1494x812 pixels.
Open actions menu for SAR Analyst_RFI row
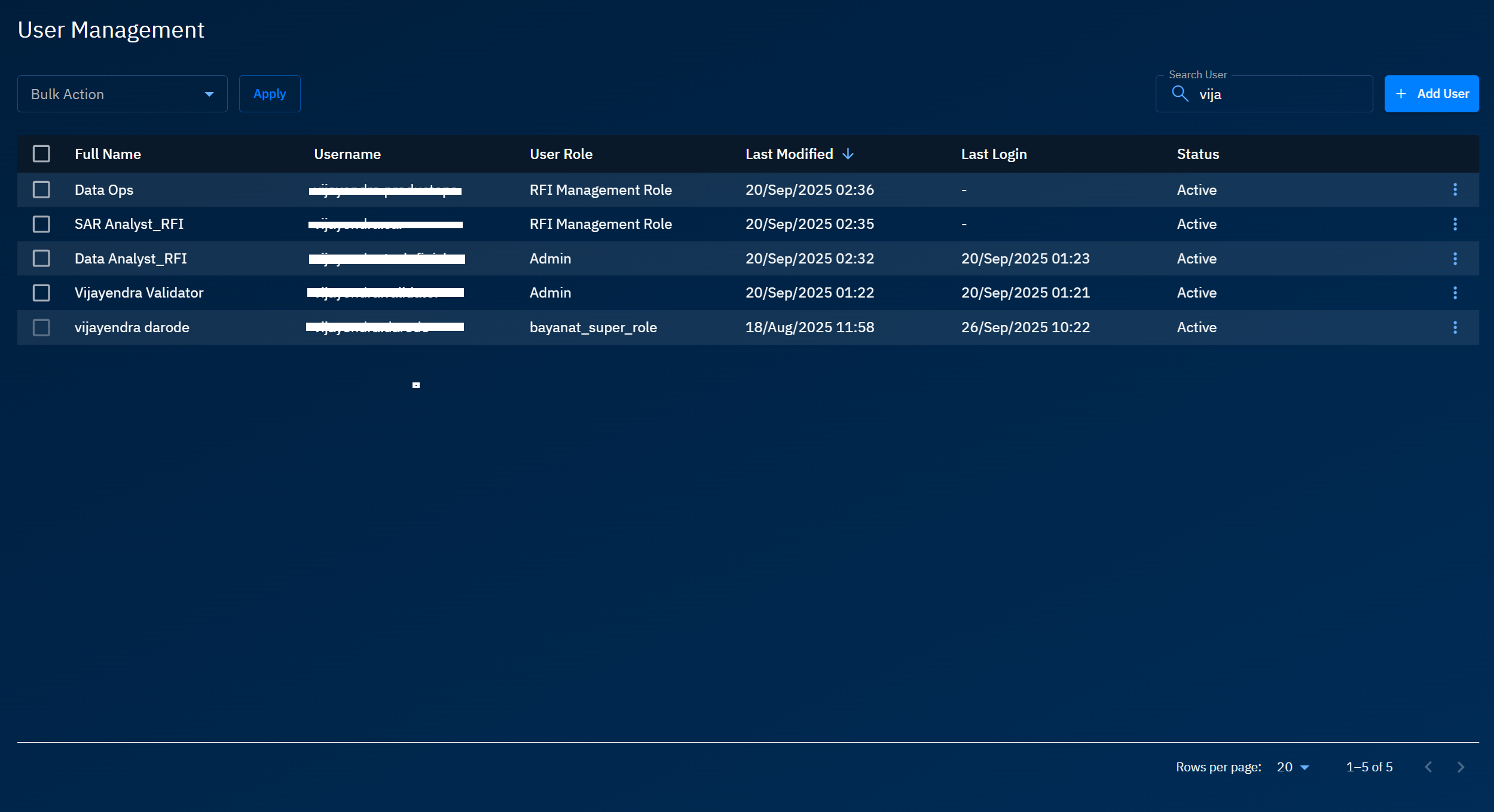pyautogui.click(x=1455, y=224)
